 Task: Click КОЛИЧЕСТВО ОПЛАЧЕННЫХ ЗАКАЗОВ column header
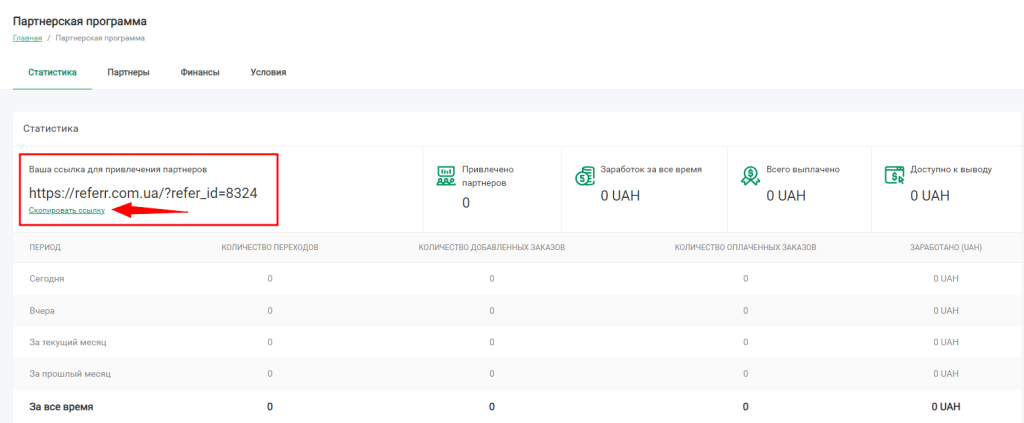tap(745, 246)
